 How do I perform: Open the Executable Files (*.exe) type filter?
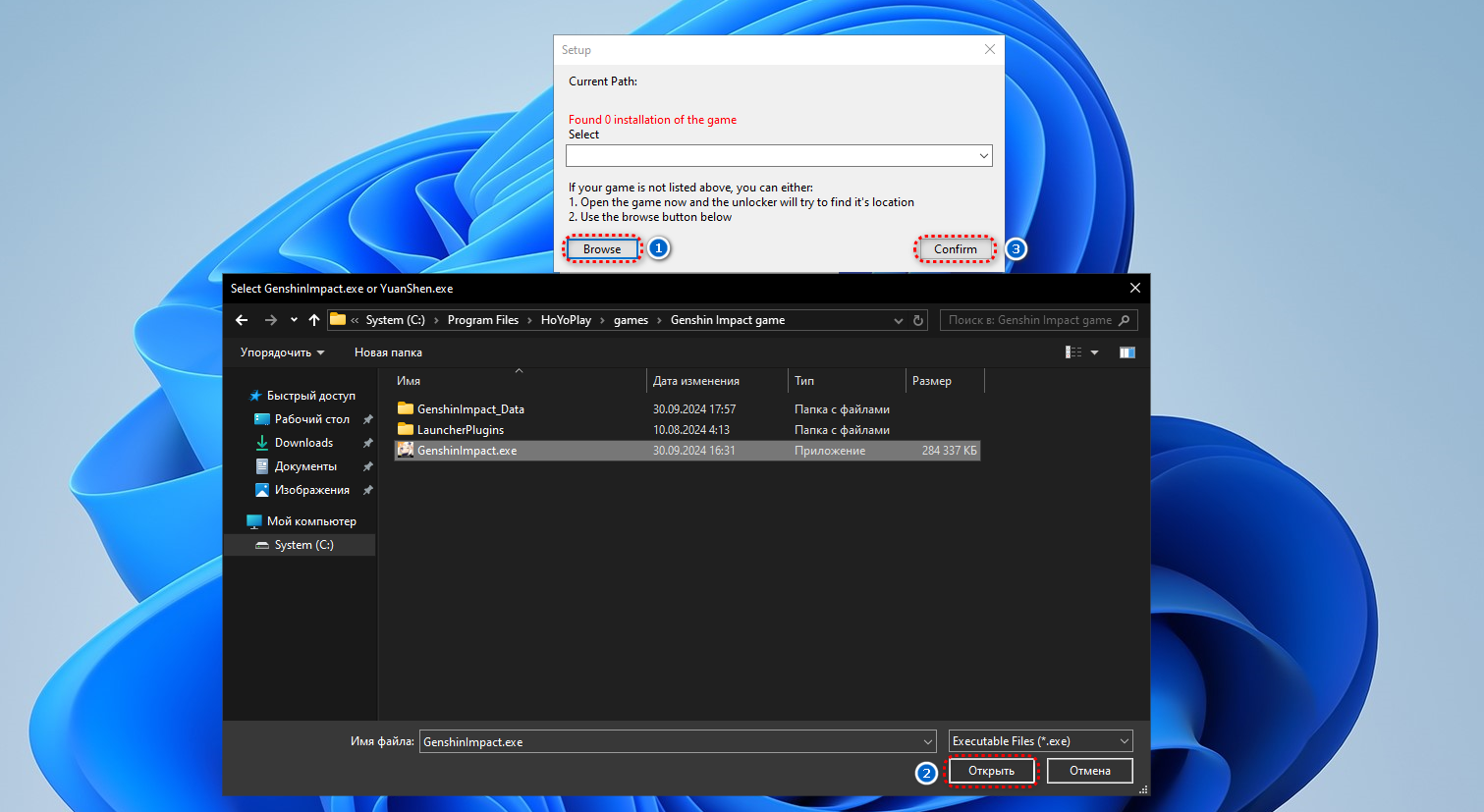(1040, 741)
